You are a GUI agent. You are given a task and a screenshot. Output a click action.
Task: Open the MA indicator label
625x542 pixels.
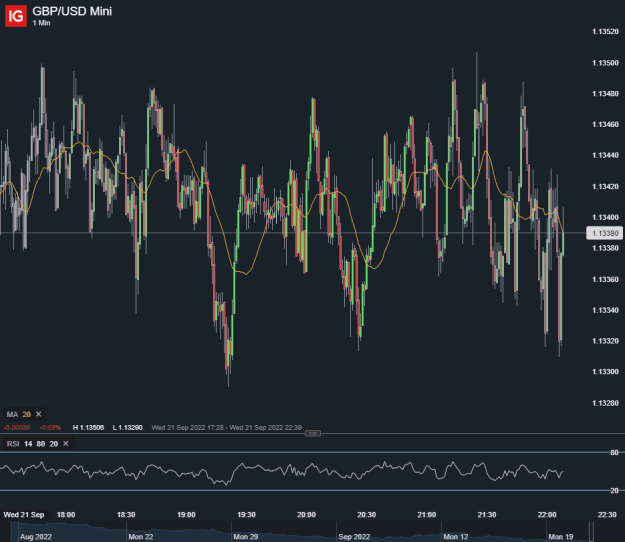pyautogui.click(x=12, y=414)
